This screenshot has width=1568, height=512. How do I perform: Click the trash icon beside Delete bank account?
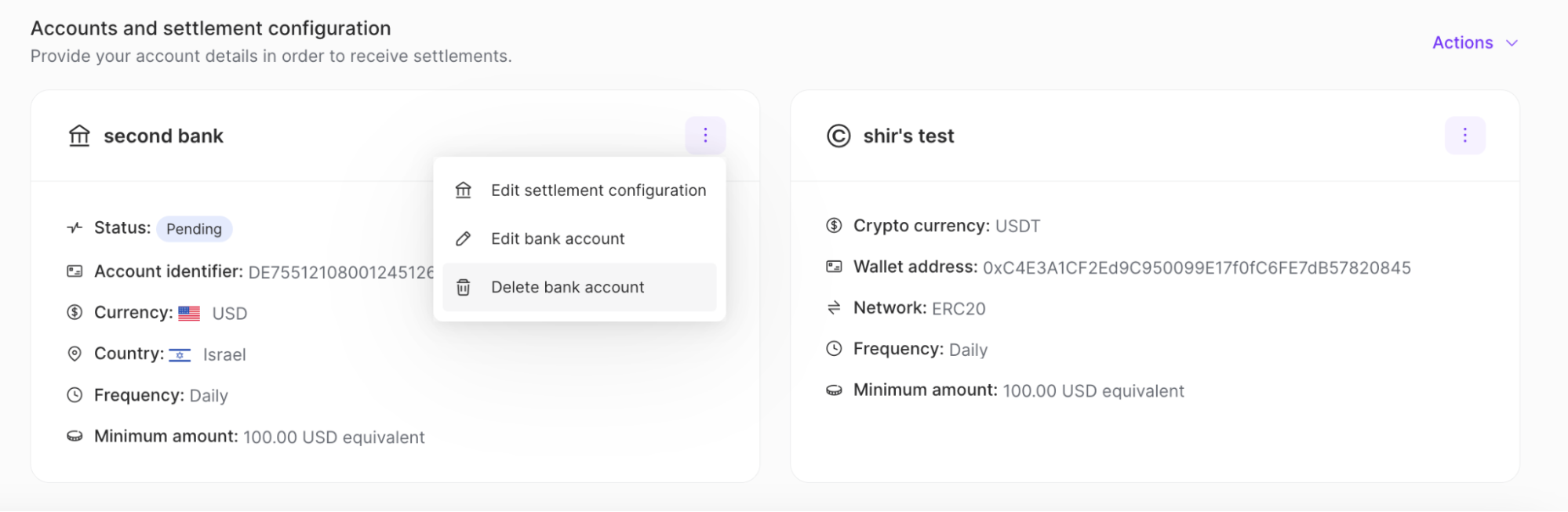(x=464, y=286)
